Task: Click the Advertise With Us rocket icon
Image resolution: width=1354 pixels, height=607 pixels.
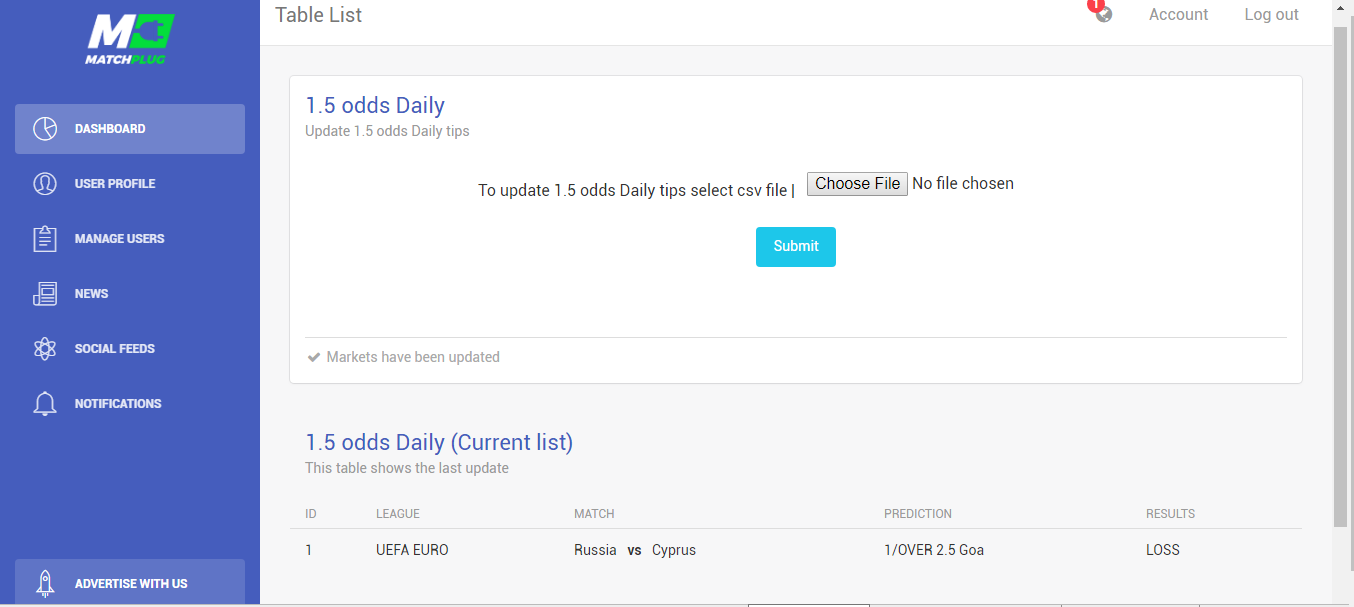Action: (x=44, y=584)
